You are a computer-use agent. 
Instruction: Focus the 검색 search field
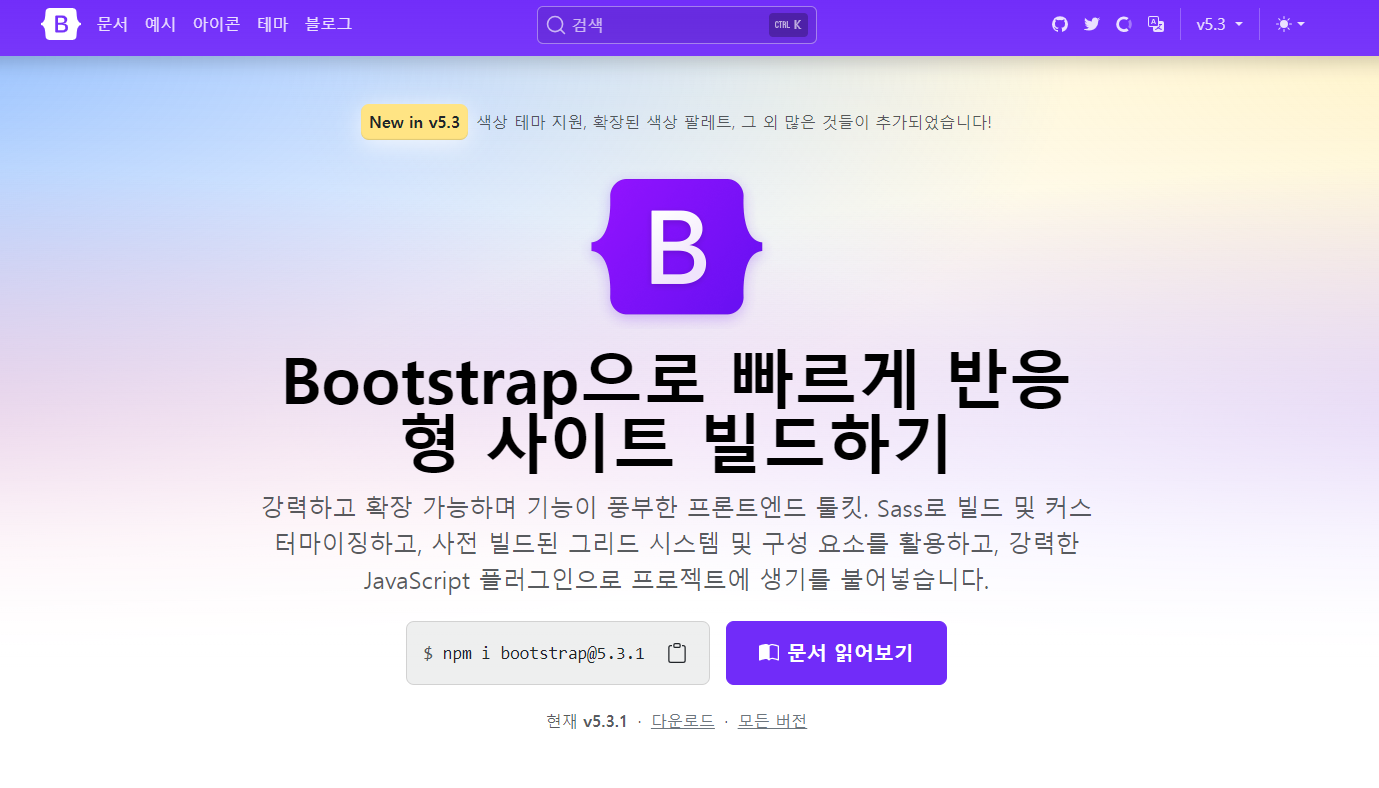pos(677,25)
